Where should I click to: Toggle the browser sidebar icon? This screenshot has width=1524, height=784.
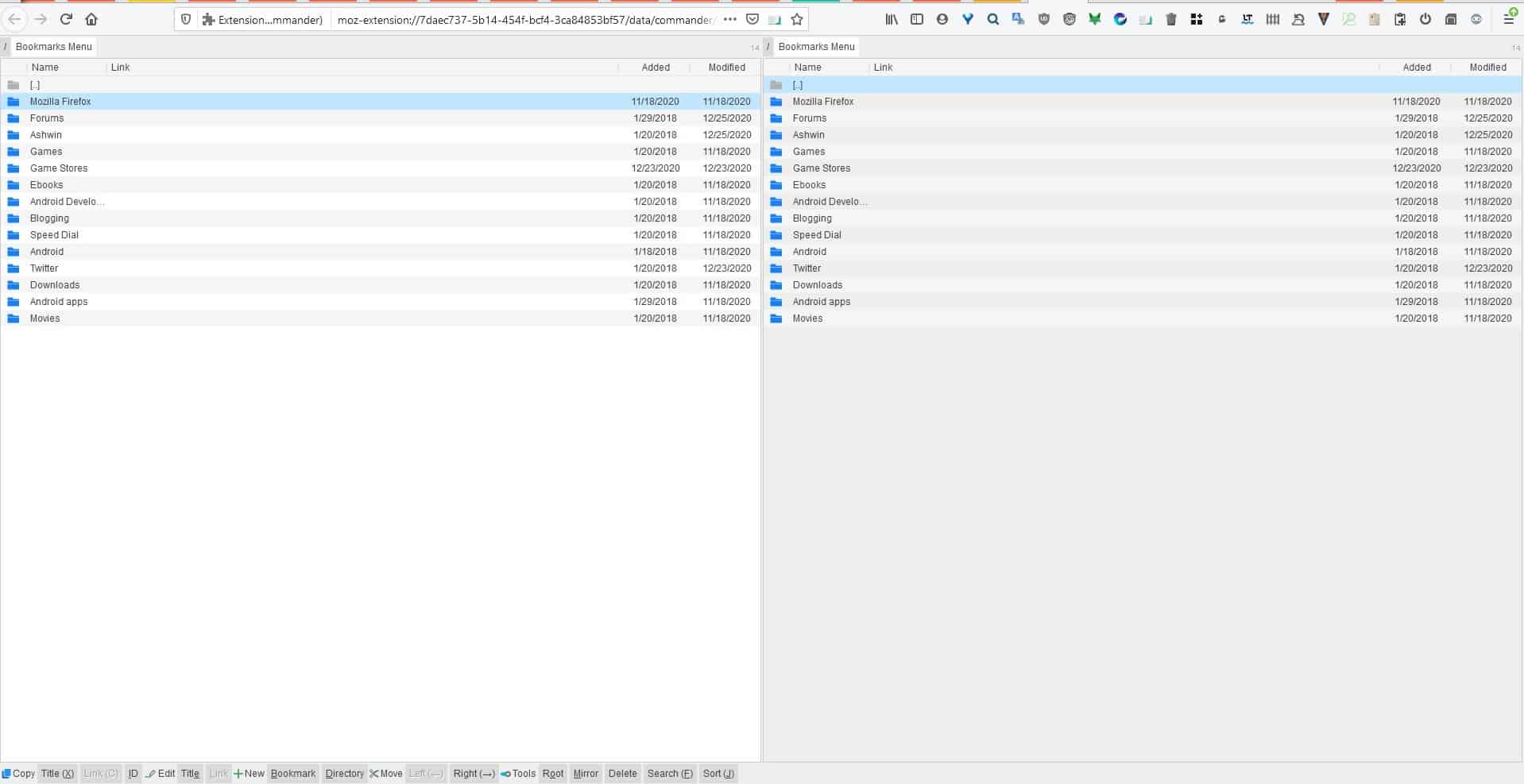[917, 18]
